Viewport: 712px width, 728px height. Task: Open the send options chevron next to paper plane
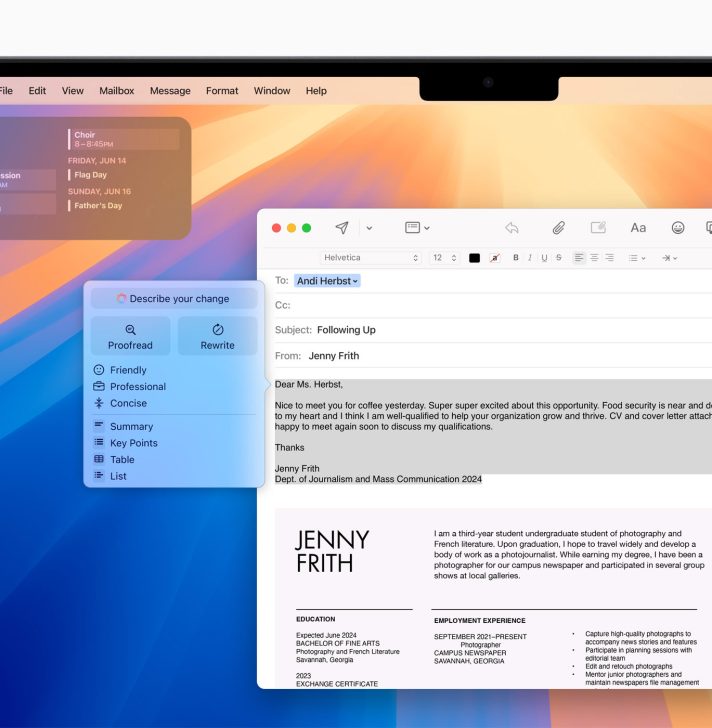[x=369, y=228]
